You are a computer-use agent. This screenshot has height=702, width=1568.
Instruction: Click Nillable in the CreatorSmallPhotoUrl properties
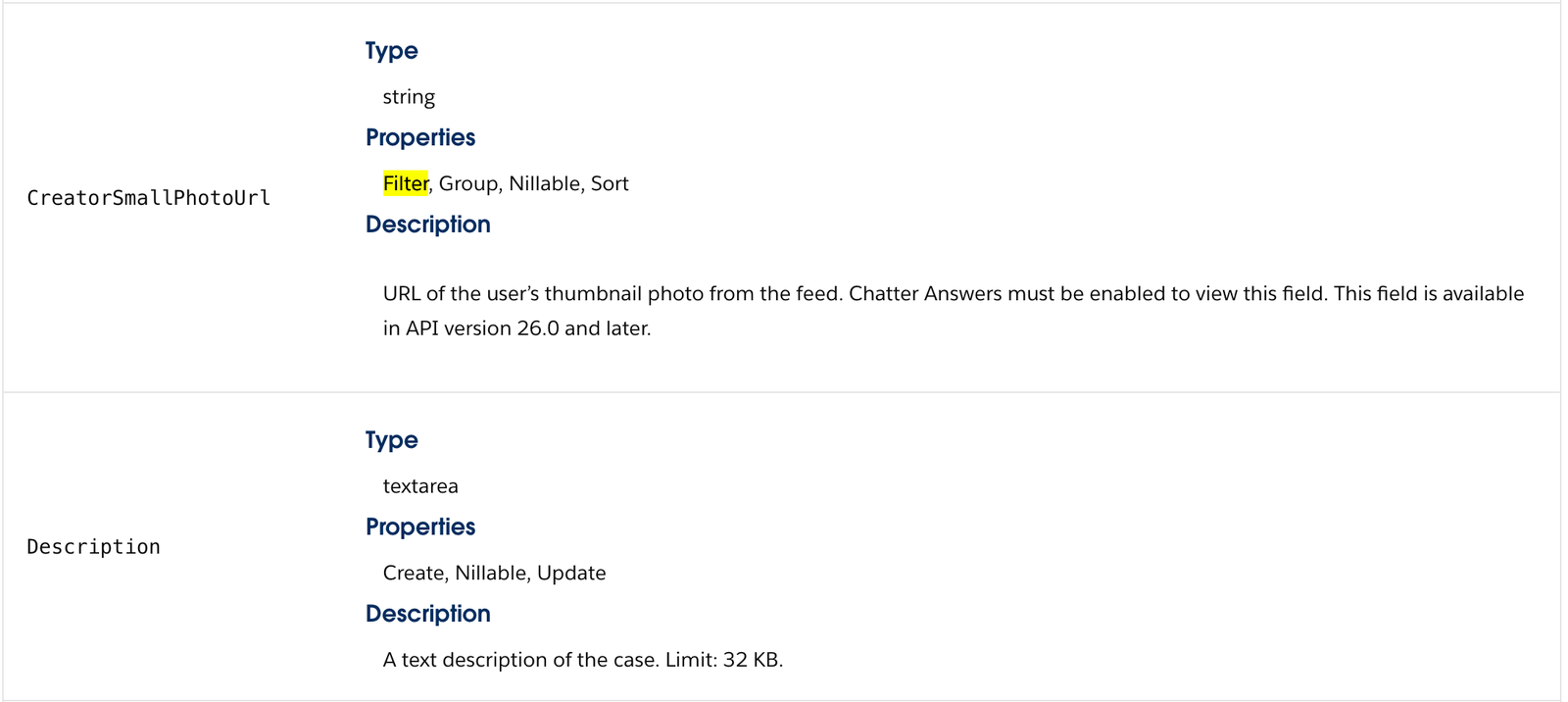pyautogui.click(x=544, y=183)
